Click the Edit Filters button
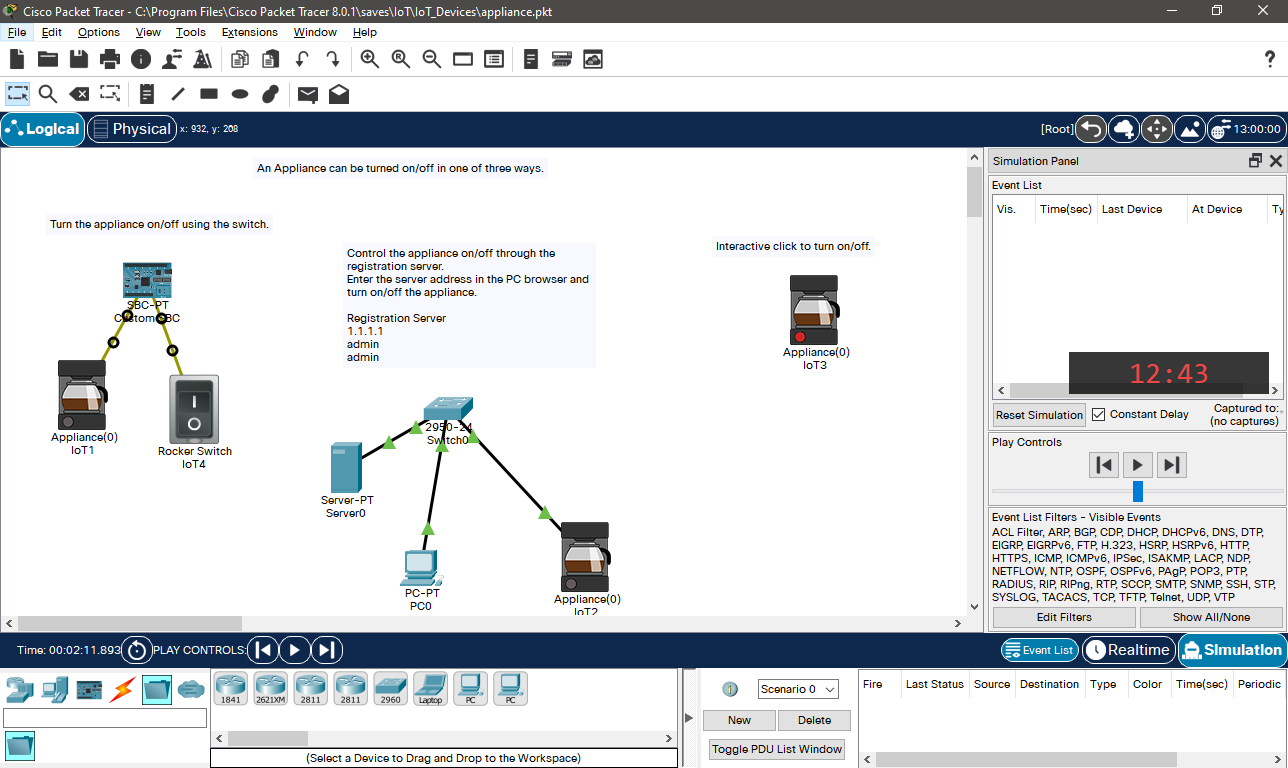The image size is (1288, 768). [1064, 617]
